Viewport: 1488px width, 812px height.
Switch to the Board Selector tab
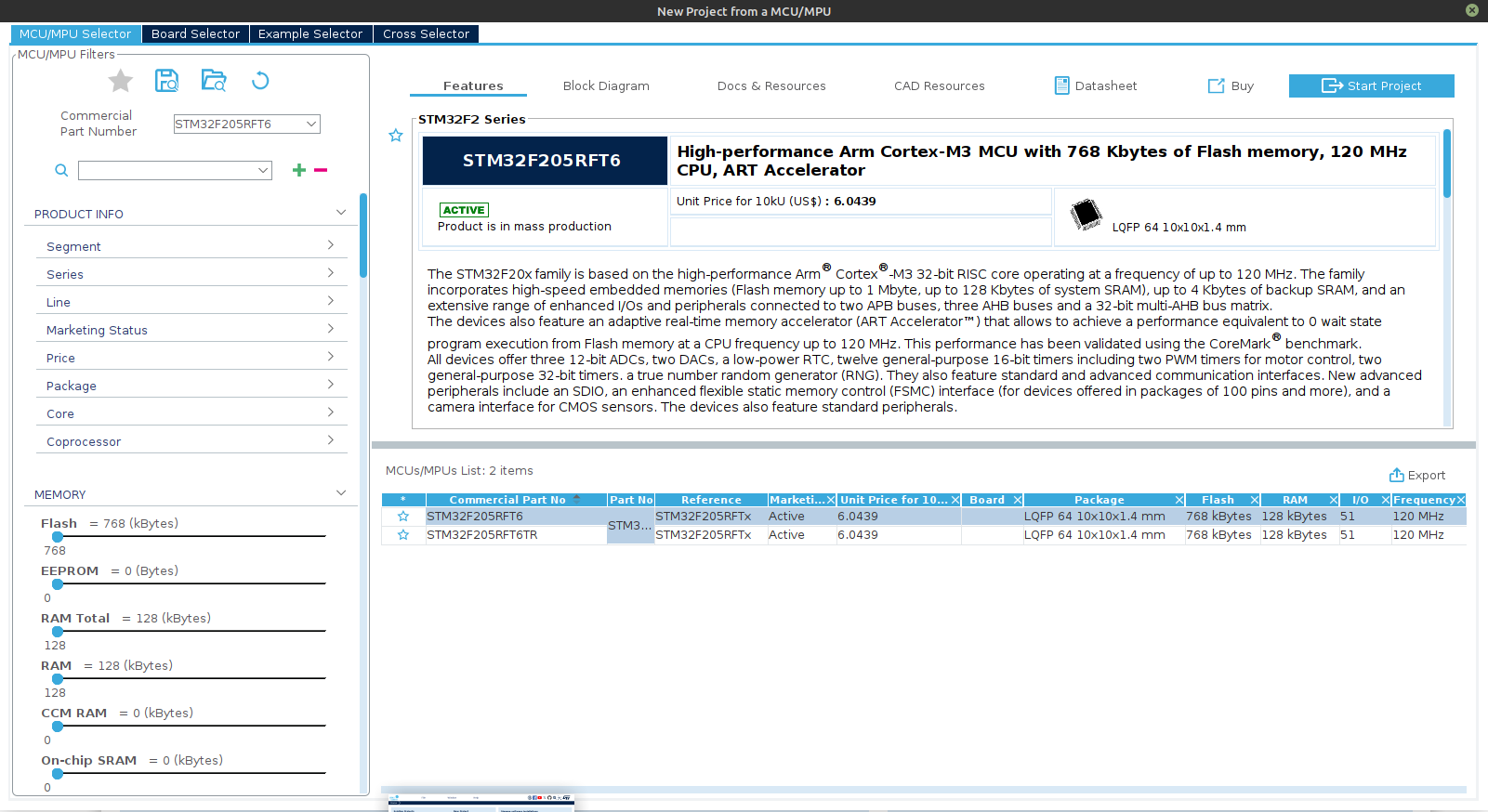click(x=195, y=33)
